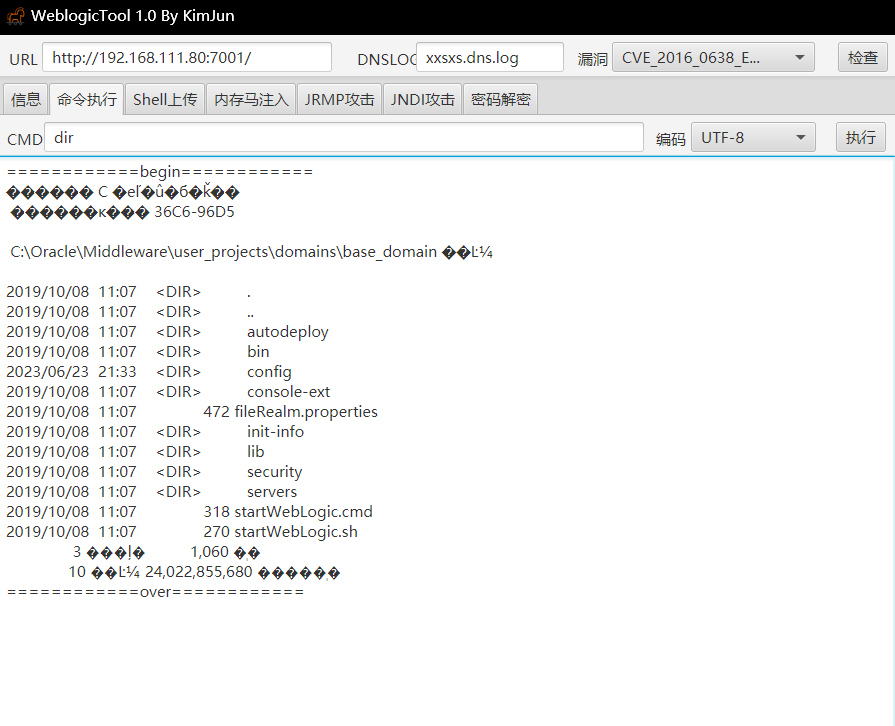Click the servers directory entry
The width and height of the screenshot is (895, 726).
(272, 491)
